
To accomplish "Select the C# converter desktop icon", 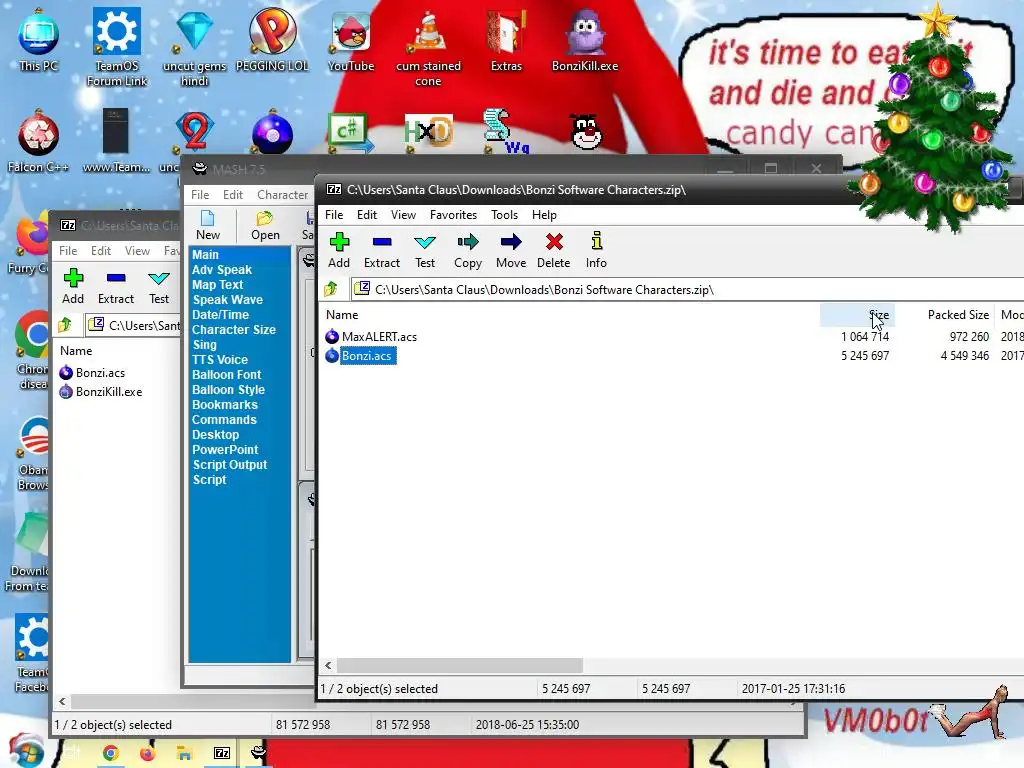I will point(349,133).
